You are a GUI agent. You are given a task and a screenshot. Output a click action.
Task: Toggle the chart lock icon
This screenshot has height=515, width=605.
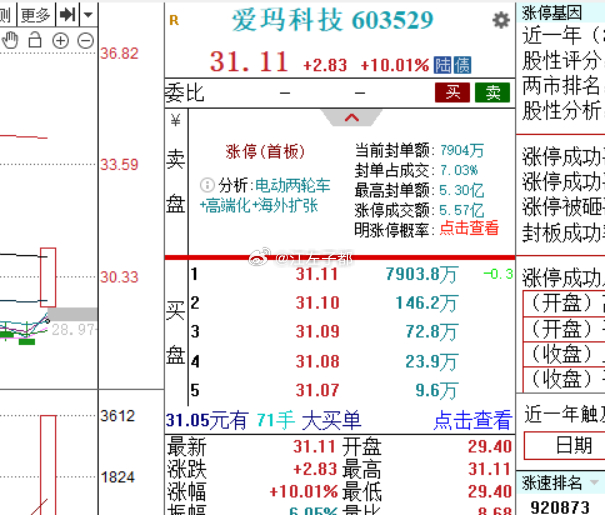35,40
